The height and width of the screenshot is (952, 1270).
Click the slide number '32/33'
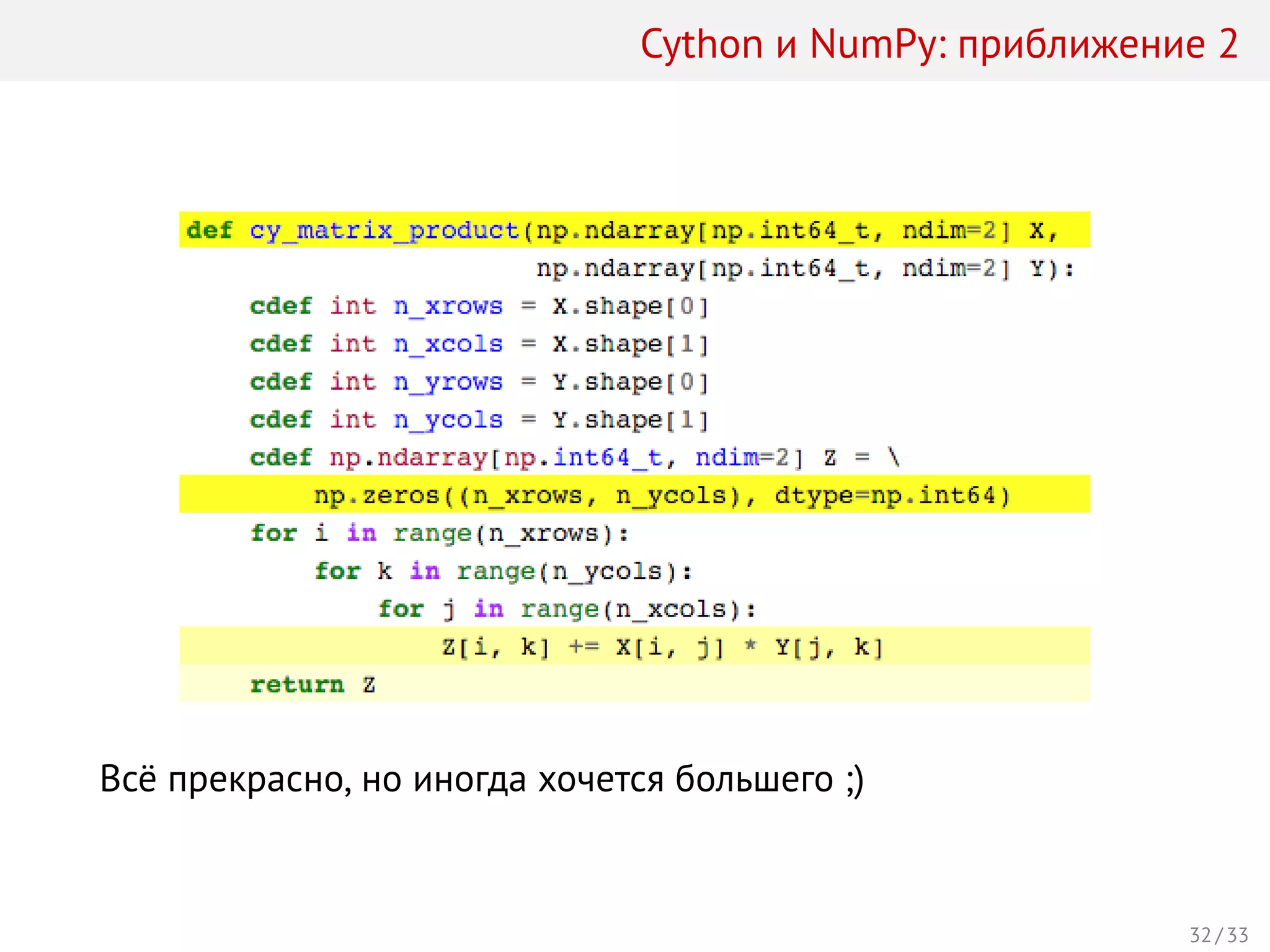[x=1219, y=935]
